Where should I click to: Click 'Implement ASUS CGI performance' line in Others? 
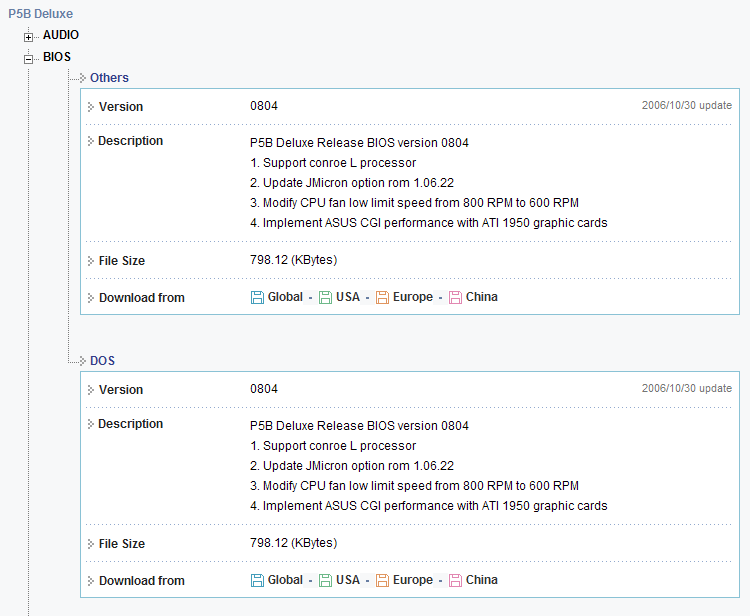click(429, 223)
